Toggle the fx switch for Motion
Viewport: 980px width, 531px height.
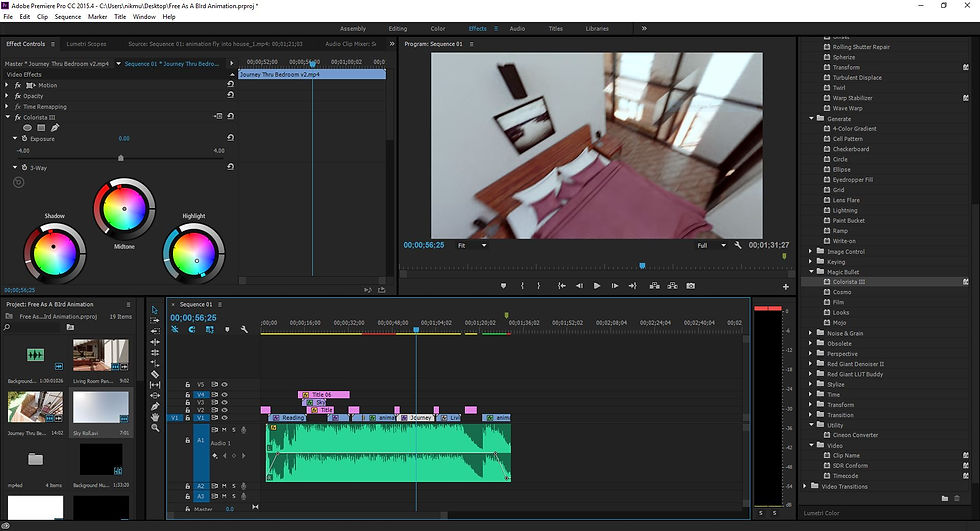18,85
